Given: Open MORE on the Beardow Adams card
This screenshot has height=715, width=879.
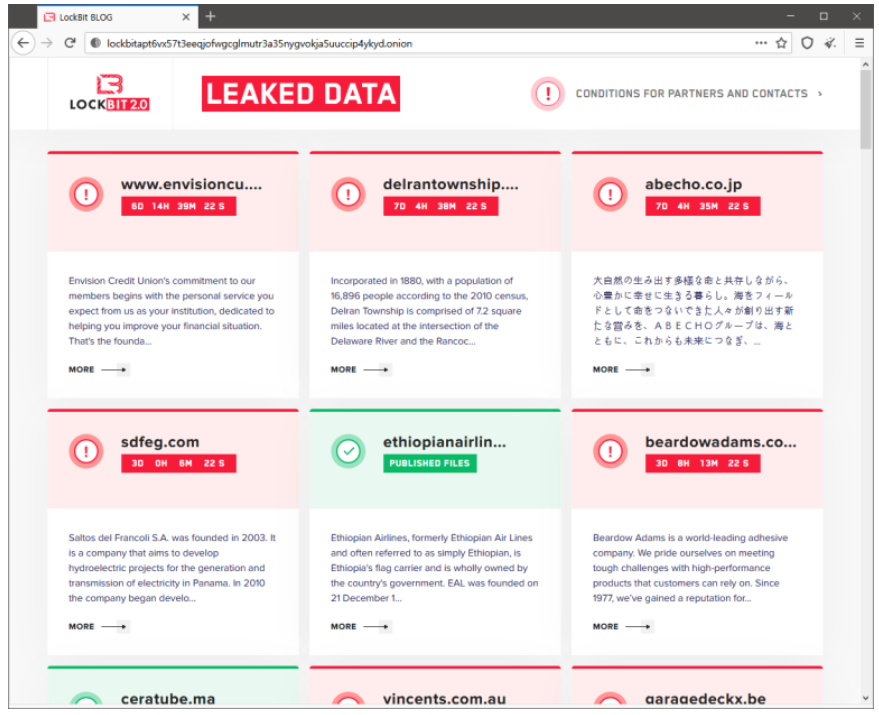Looking at the screenshot, I should [x=623, y=626].
